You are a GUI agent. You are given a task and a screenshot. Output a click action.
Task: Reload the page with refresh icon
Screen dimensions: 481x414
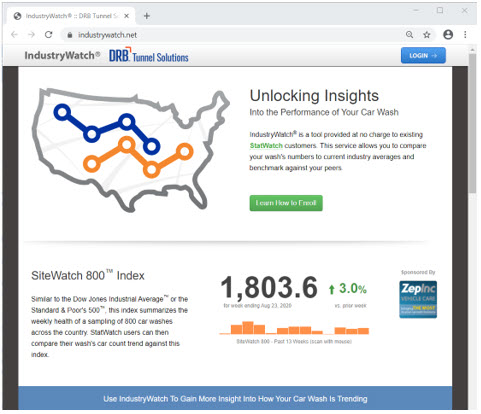pyautogui.click(x=49, y=35)
